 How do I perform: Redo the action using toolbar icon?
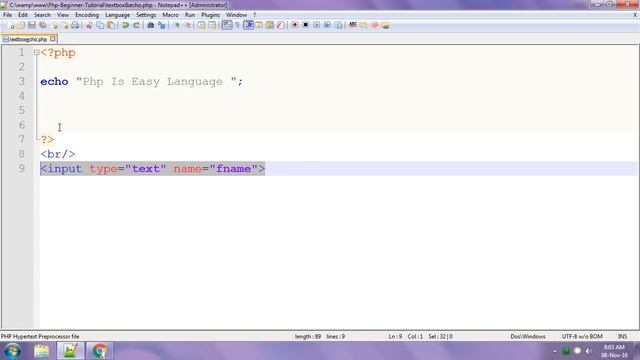coord(136,25)
